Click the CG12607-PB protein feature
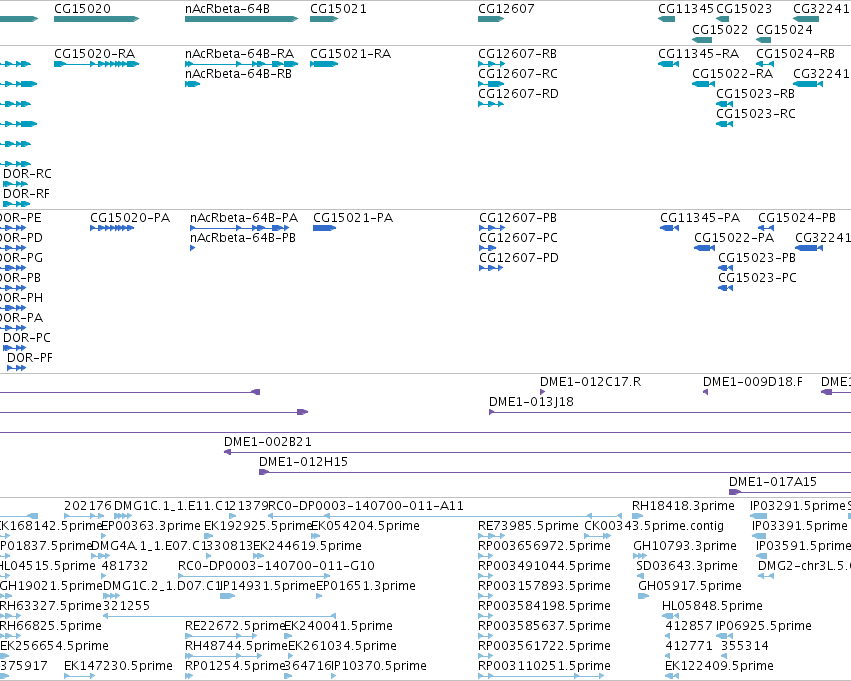Image resolution: width=851 pixels, height=681 pixels. tap(492, 228)
